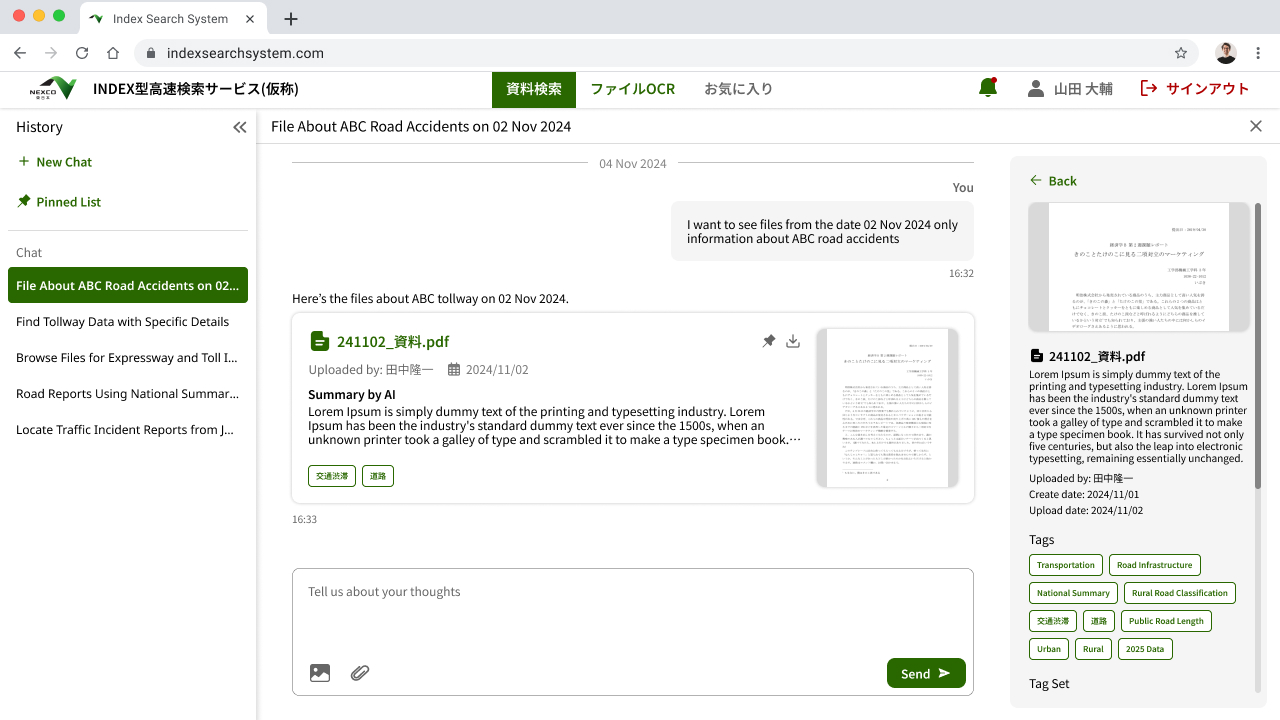The image size is (1280, 720).
Task: Click the サインアウト sign out button
Action: click(1195, 89)
